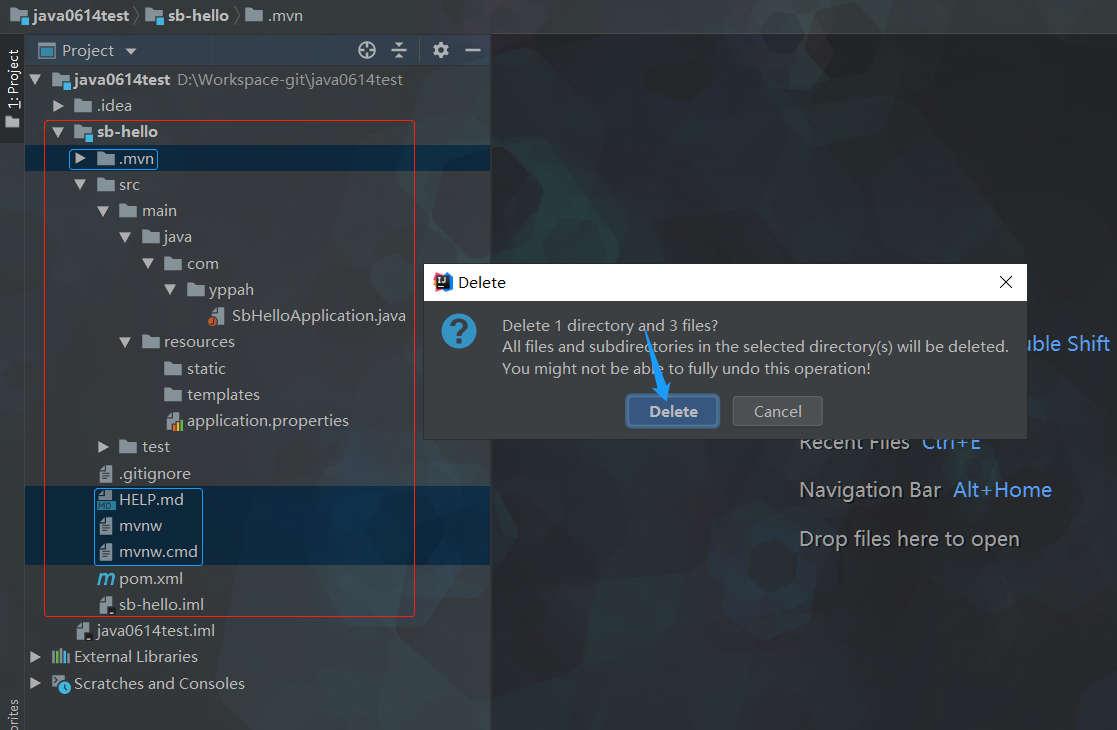Collapse the resources folder
This screenshot has width=1117, height=730.
point(125,342)
